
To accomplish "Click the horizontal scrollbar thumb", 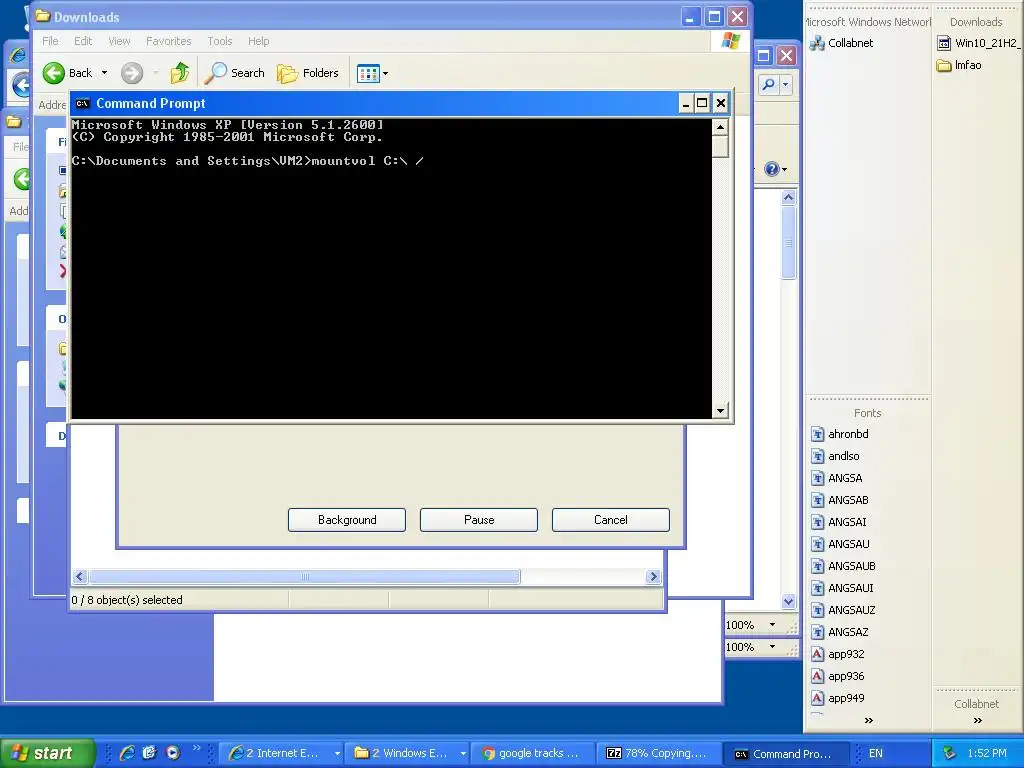I will 304,577.
